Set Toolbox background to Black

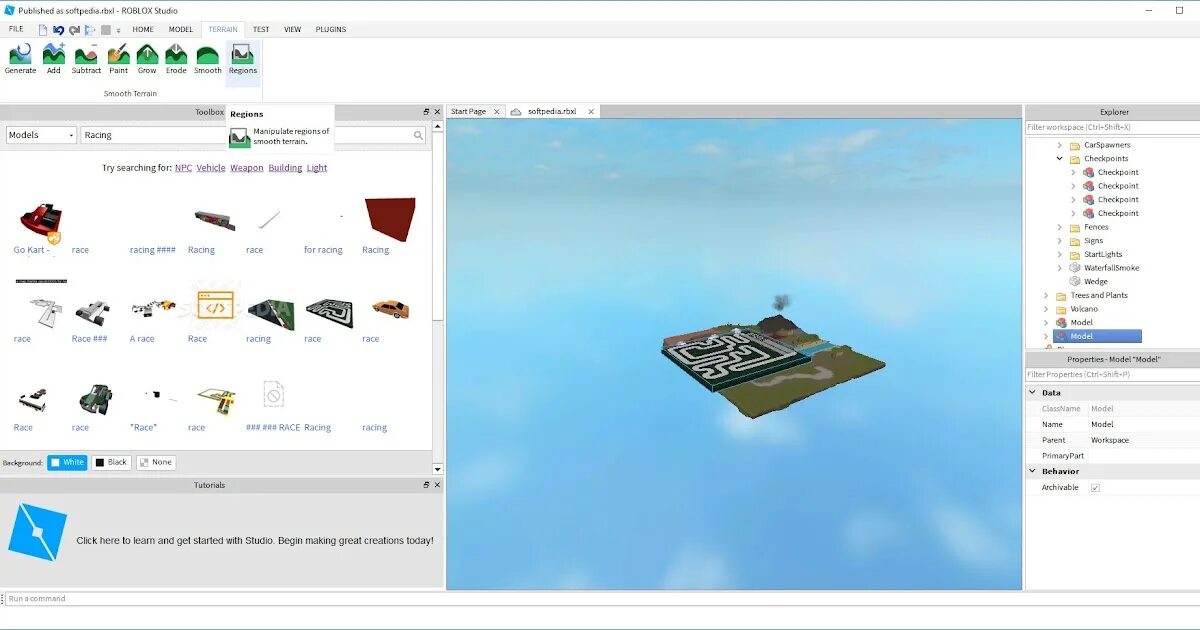[111, 463]
